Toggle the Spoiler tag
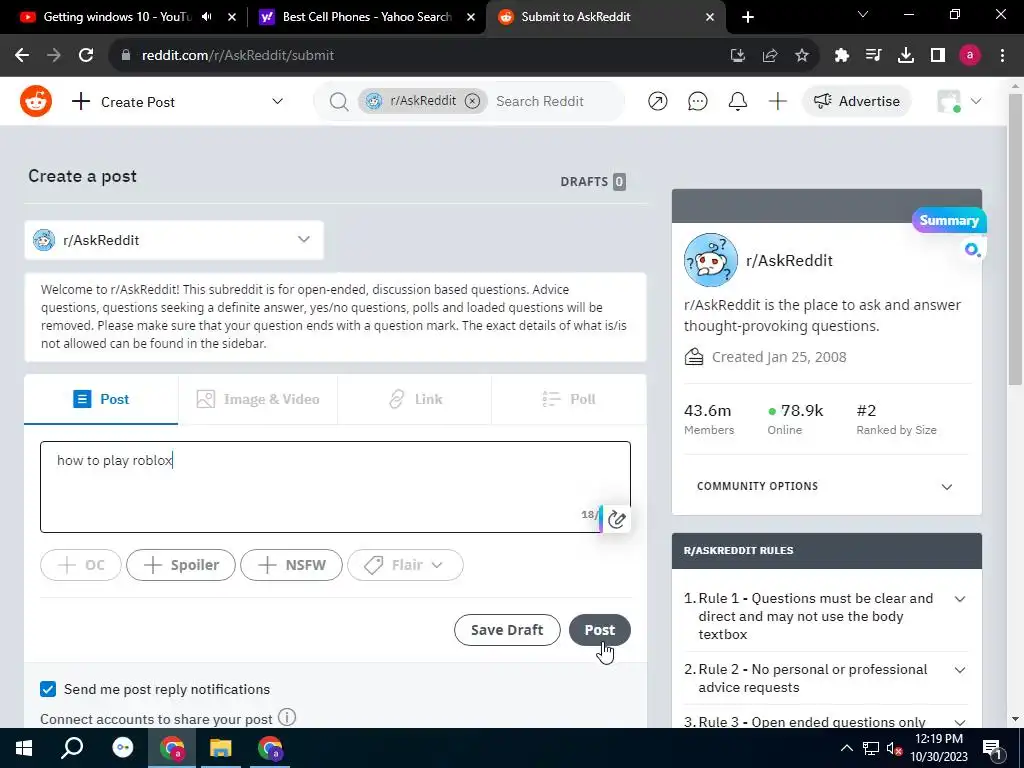 181,565
